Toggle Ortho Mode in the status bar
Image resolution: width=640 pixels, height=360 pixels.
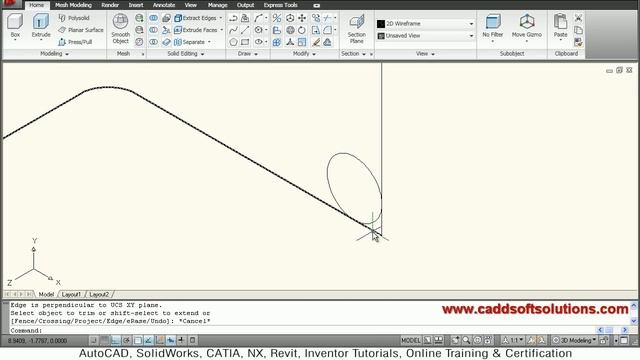click(x=116, y=340)
